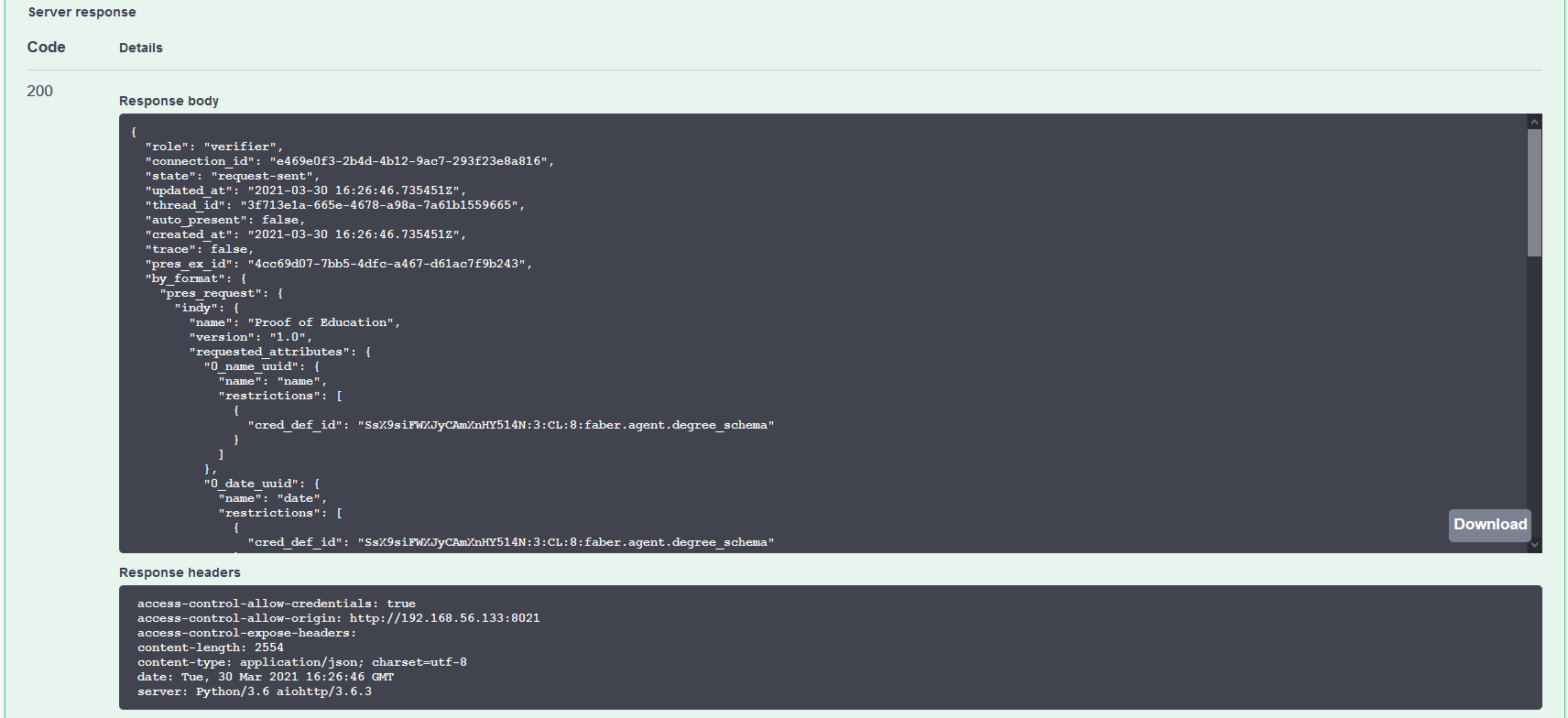This screenshot has width=1568, height=718.
Task: Click the response body vertical scrollbar thumb
Action: pyautogui.click(x=1534, y=192)
